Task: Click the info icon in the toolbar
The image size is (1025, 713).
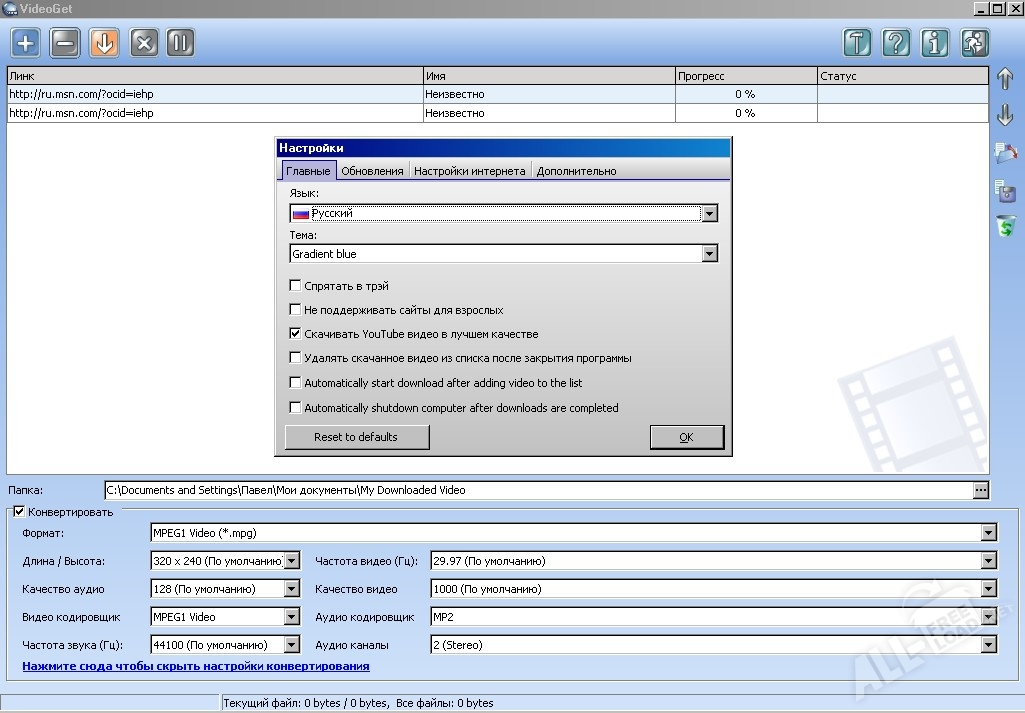Action: pos(936,43)
